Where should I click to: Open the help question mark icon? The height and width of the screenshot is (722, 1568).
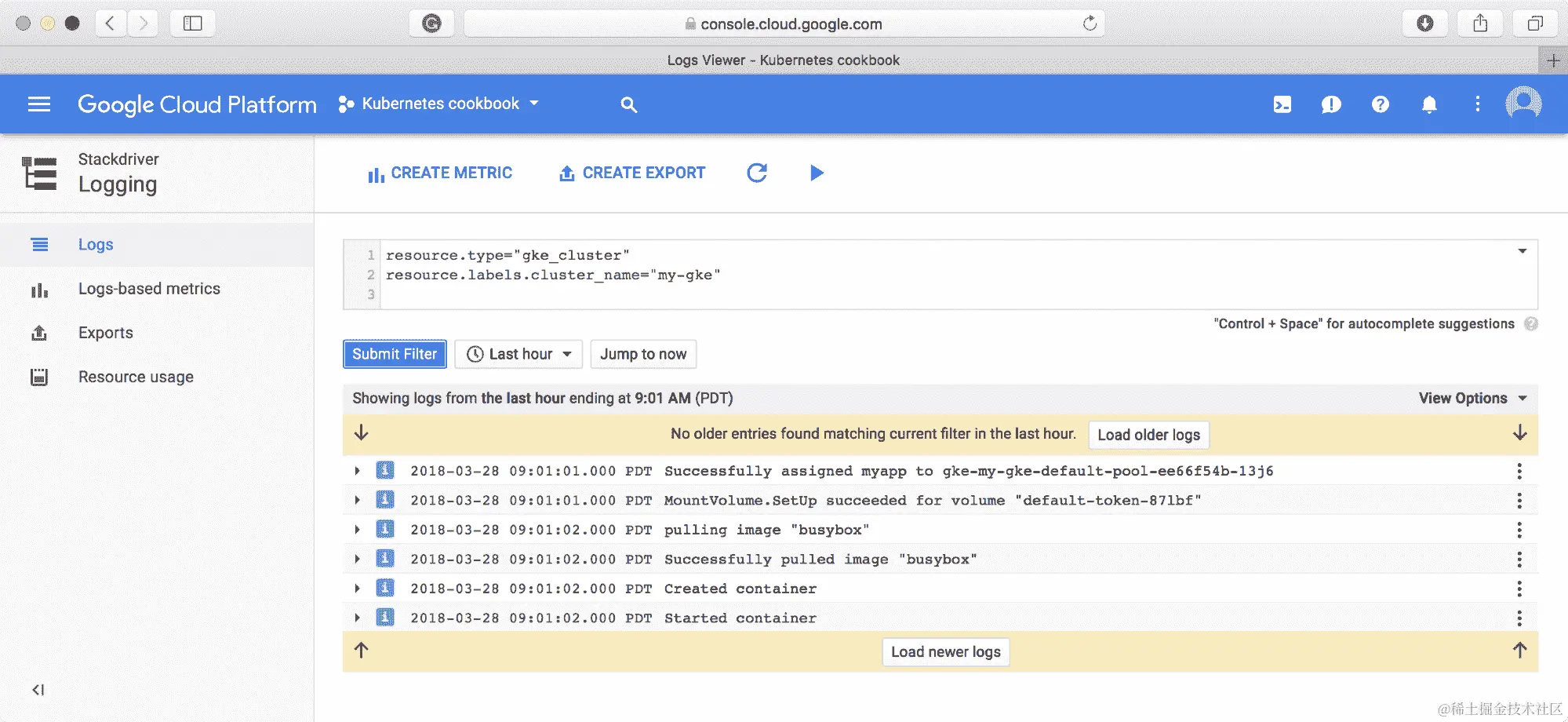point(1381,104)
